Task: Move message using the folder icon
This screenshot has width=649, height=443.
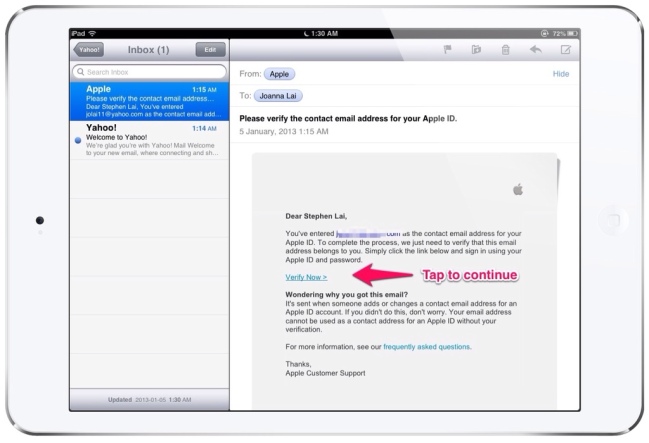Action: coord(476,50)
